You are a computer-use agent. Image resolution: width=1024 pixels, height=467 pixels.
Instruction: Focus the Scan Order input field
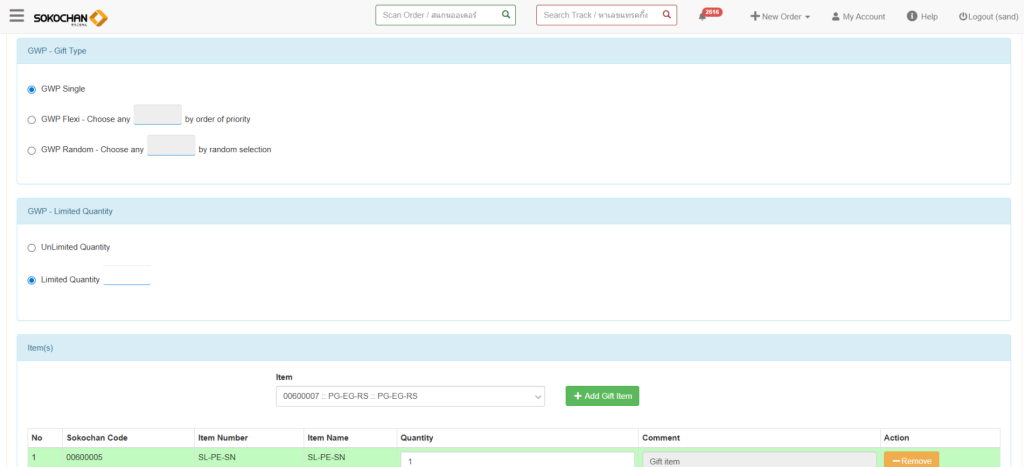(438, 15)
